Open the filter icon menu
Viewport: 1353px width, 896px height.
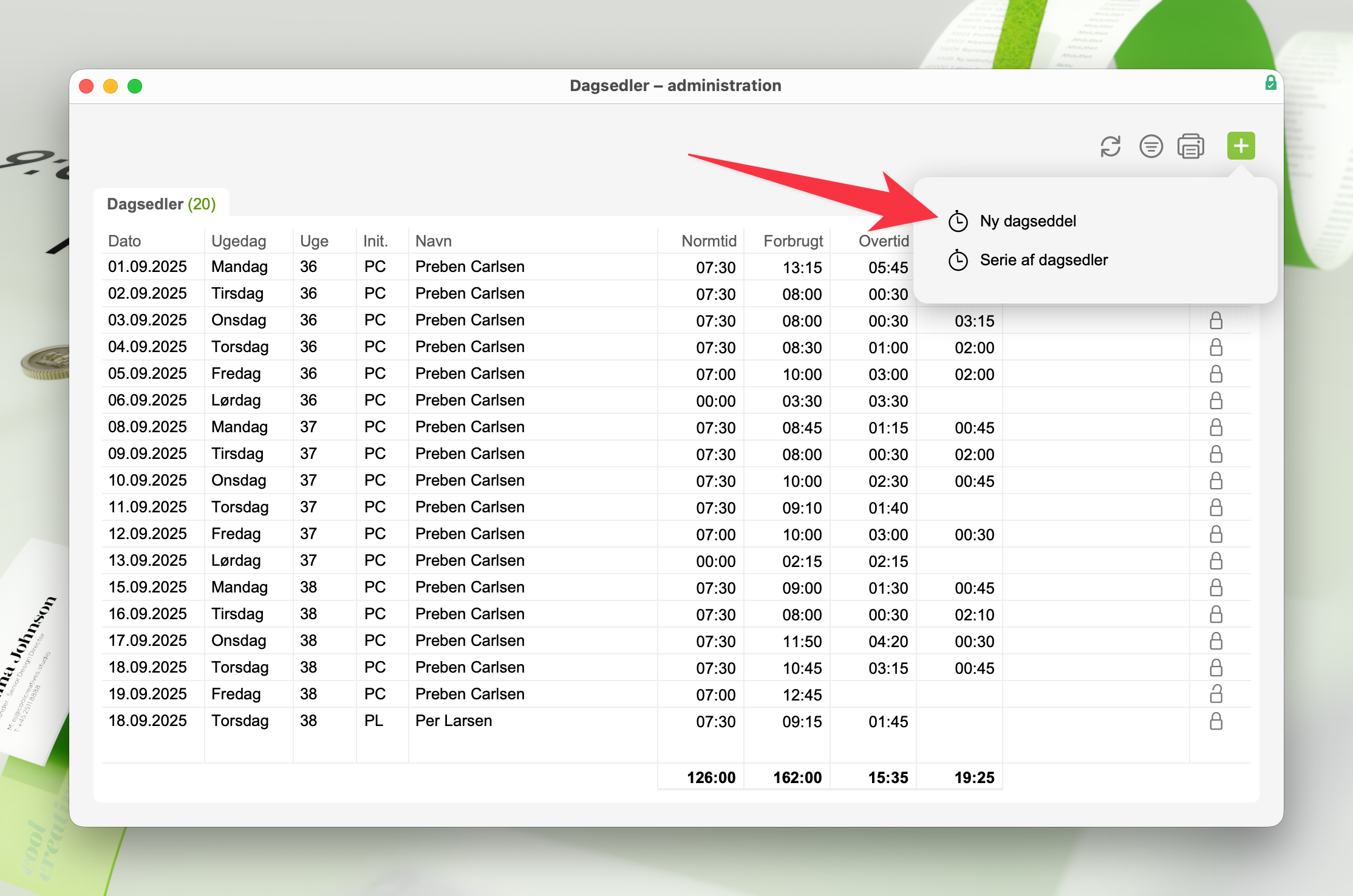click(1151, 146)
